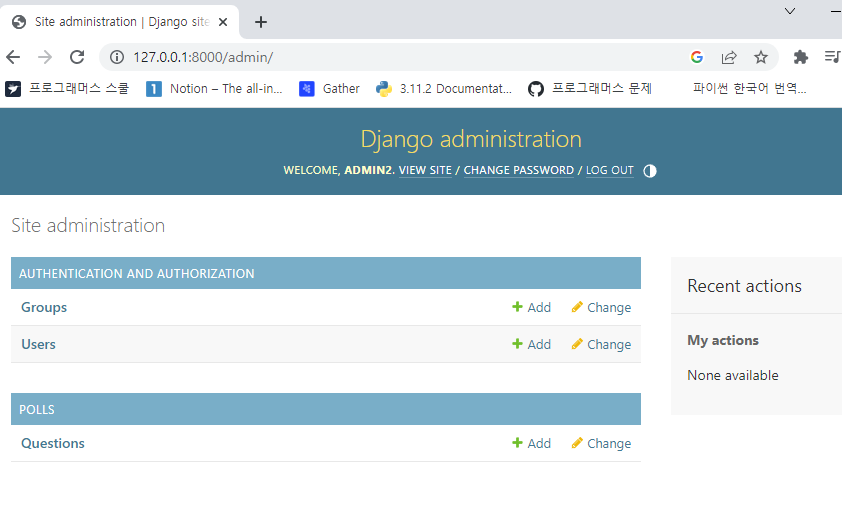Select the Site administration browser tab

[x=119, y=22]
